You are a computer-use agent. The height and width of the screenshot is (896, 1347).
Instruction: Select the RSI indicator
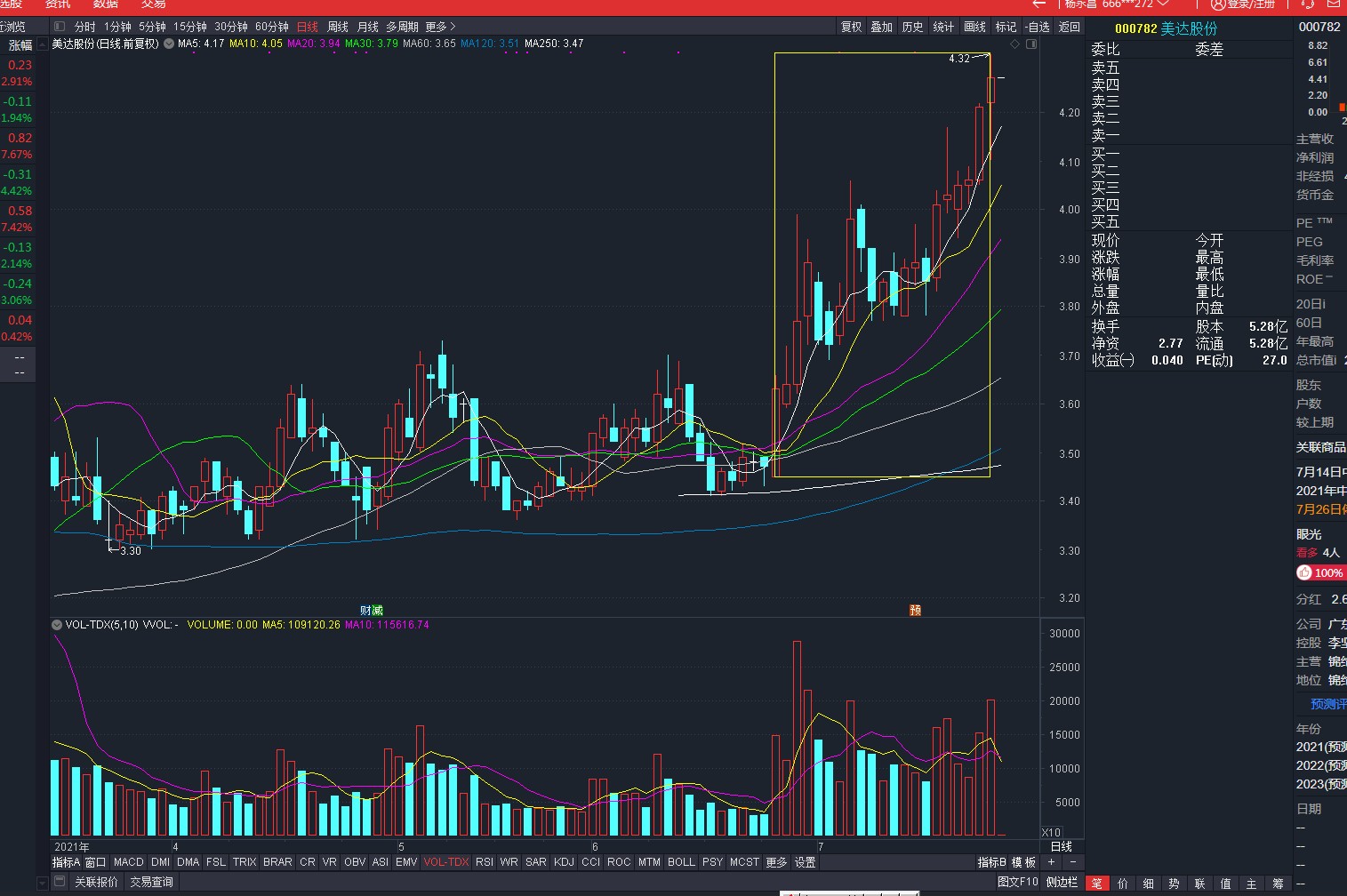point(485,862)
